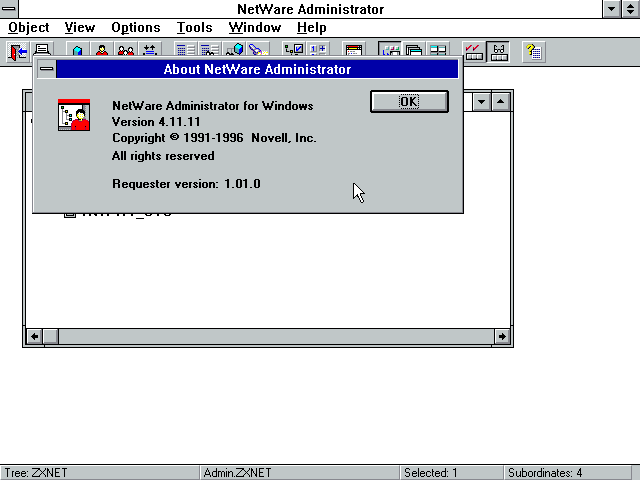Click the 'Version 4.11.11' text

tap(156, 122)
